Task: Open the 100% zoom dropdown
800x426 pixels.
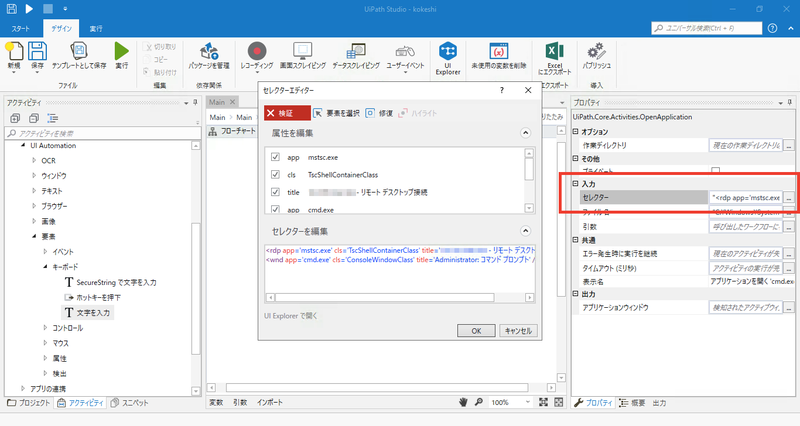Action: (x=528, y=402)
